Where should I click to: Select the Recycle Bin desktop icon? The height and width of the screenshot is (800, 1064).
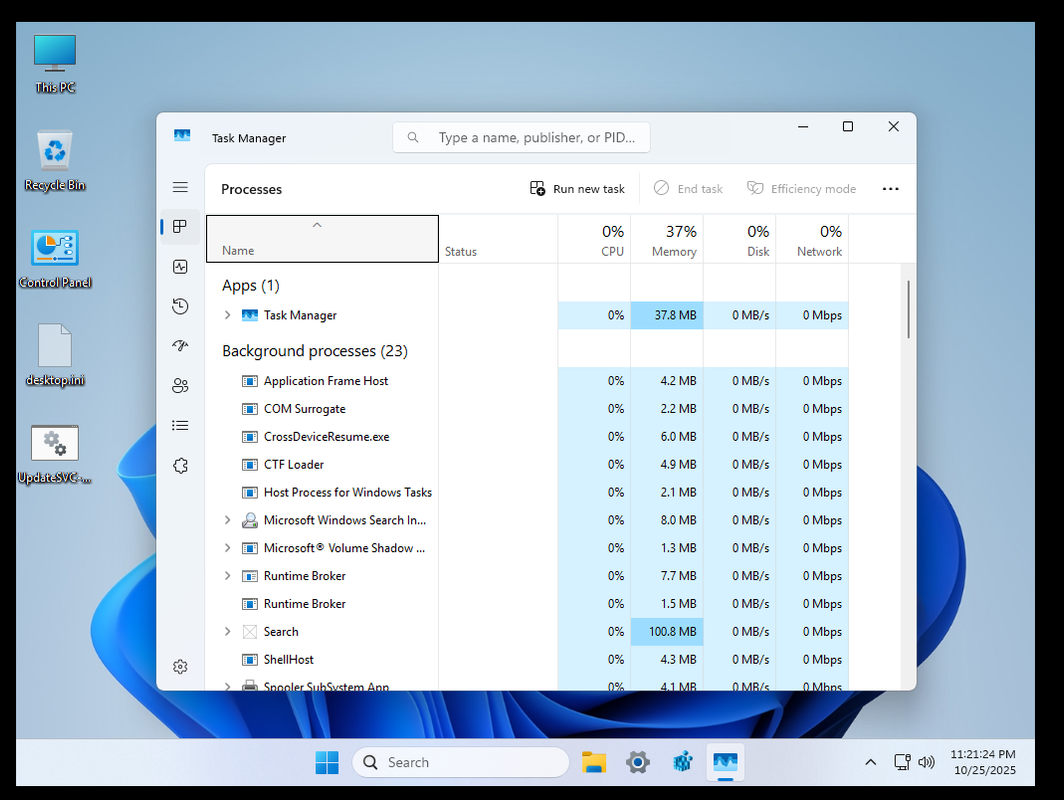[x=55, y=161]
